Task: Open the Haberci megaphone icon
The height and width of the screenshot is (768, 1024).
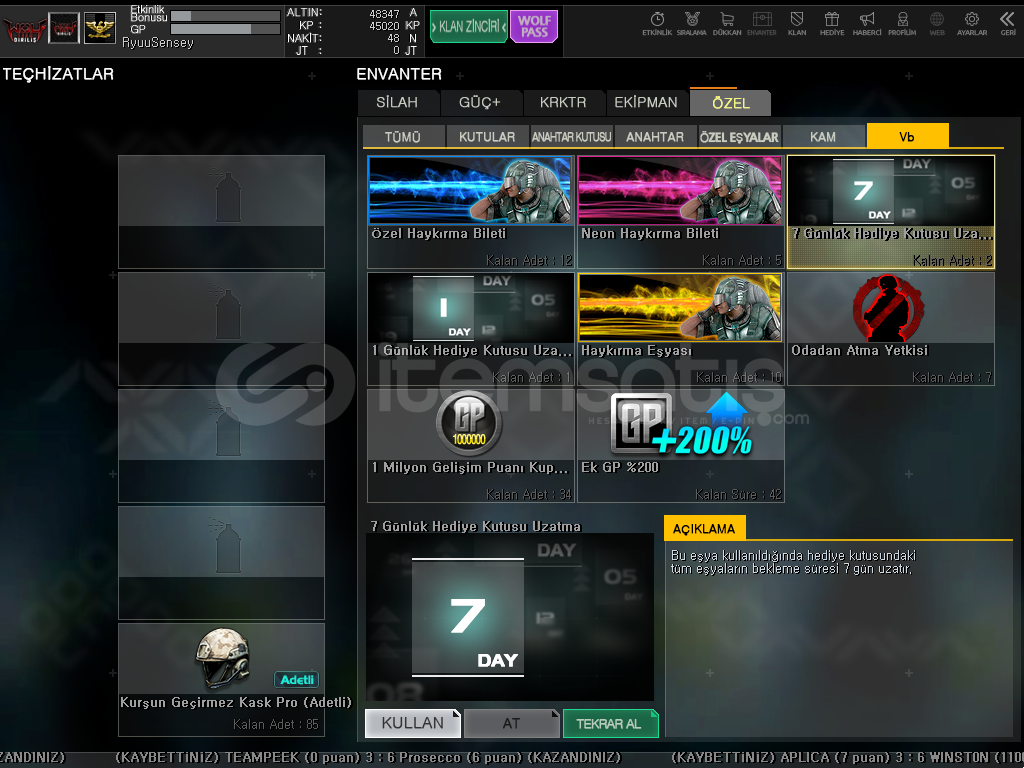Action: pyautogui.click(x=867, y=23)
